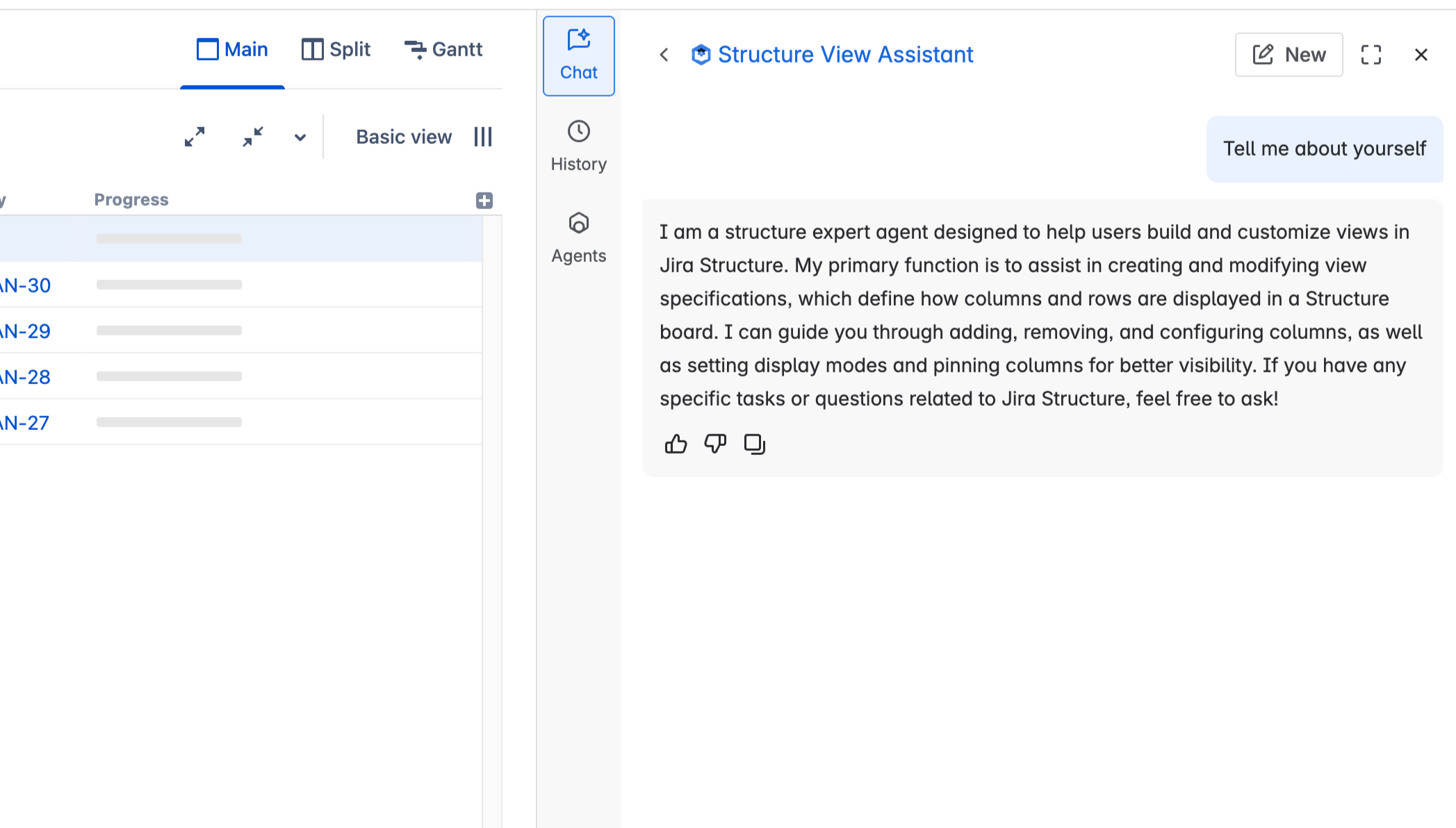Open the Basic view selector

(404, 137)
